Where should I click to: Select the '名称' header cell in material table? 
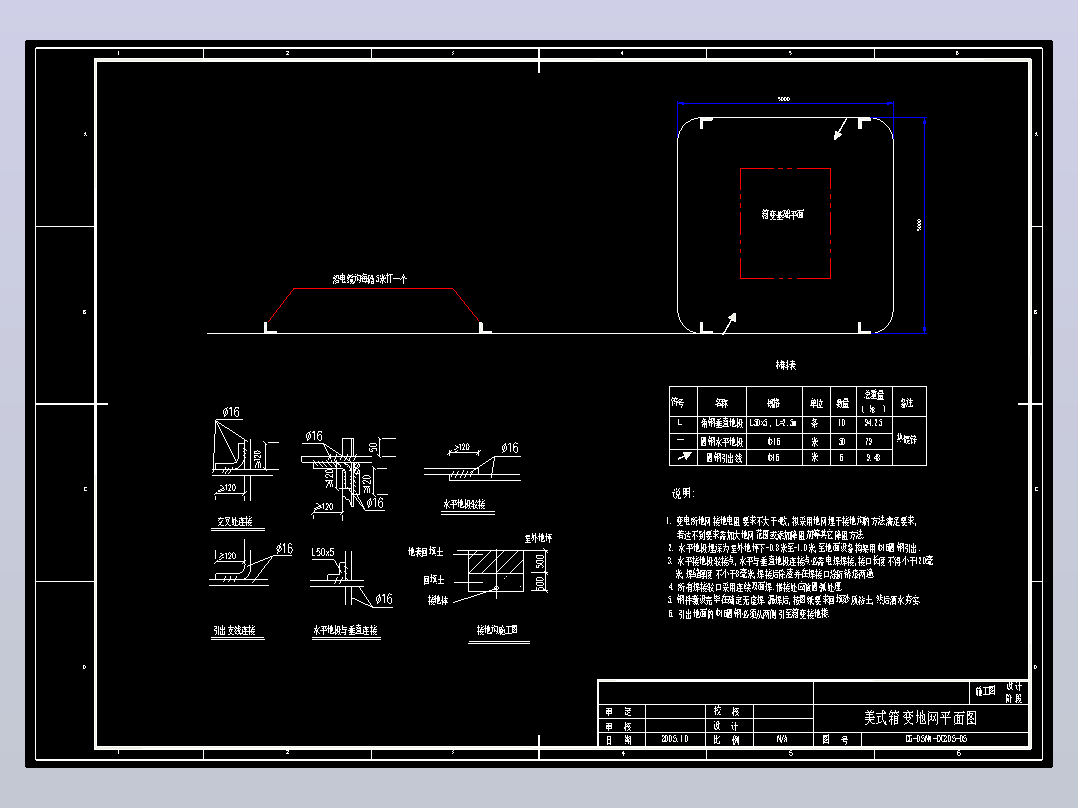coord(721,403)
